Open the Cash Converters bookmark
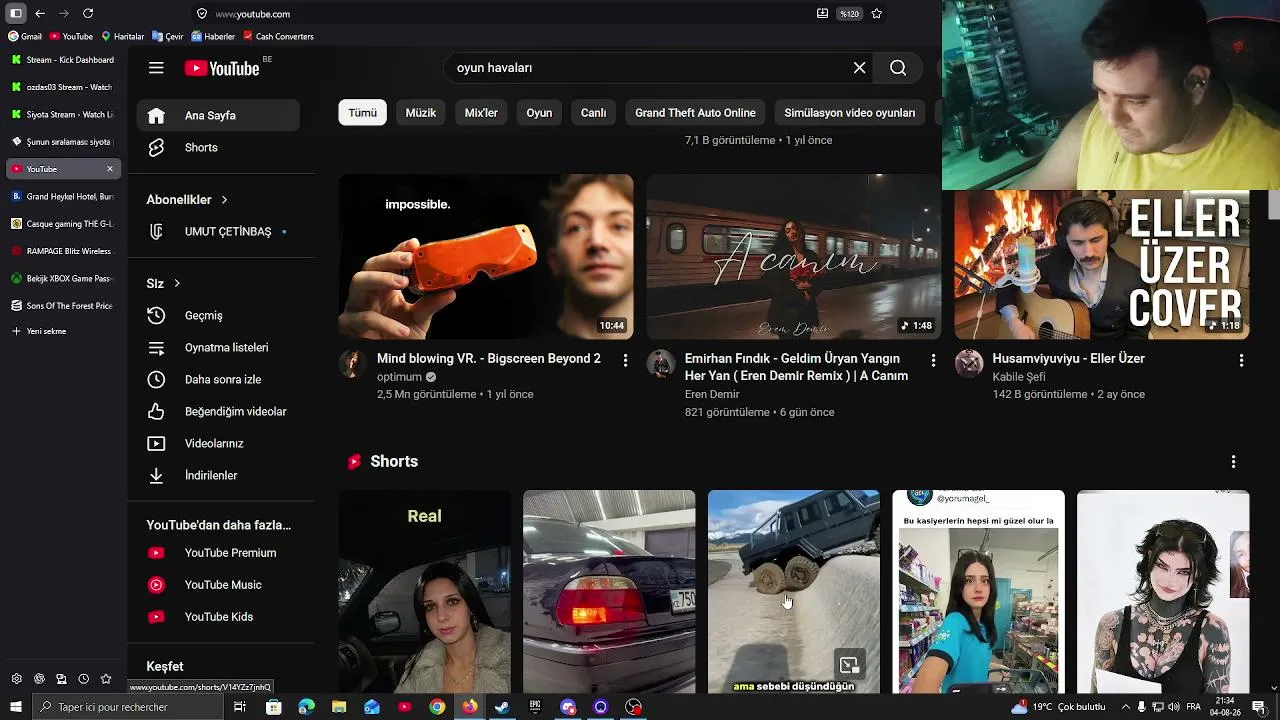Viewport: 1280px width, 720px height. 279,36
